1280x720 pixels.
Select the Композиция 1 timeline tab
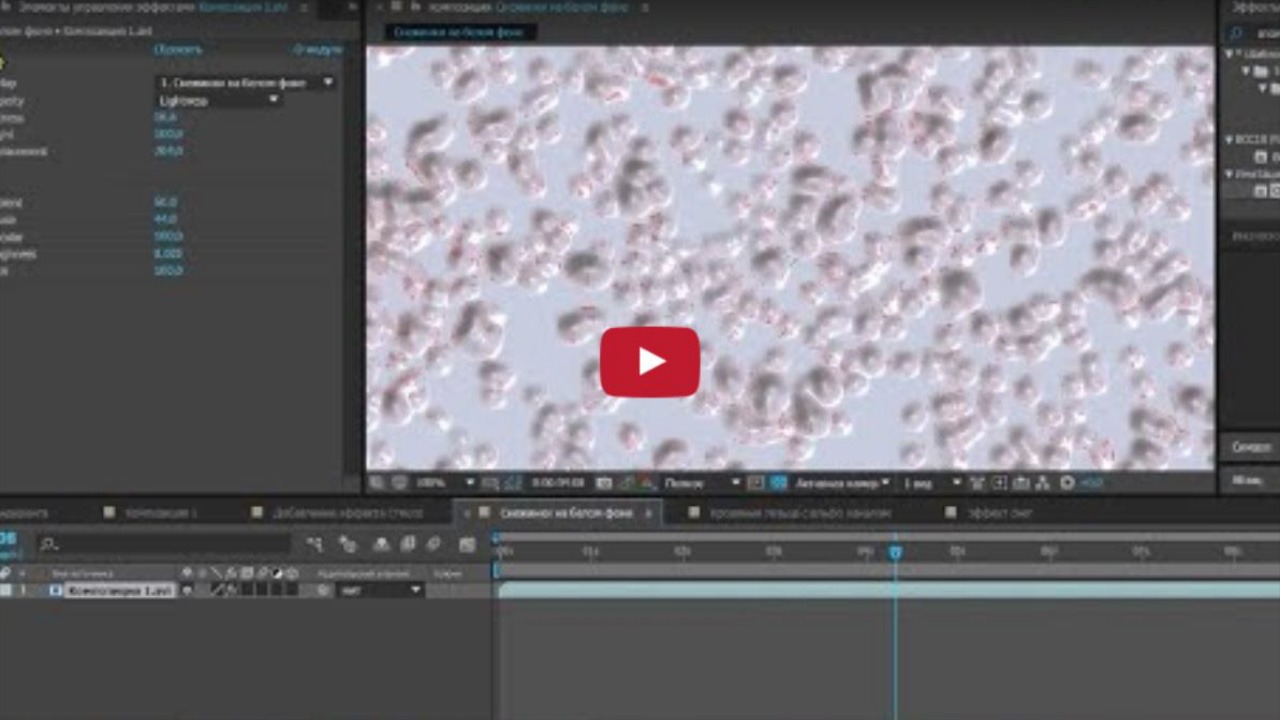click(x=160, y=512)
